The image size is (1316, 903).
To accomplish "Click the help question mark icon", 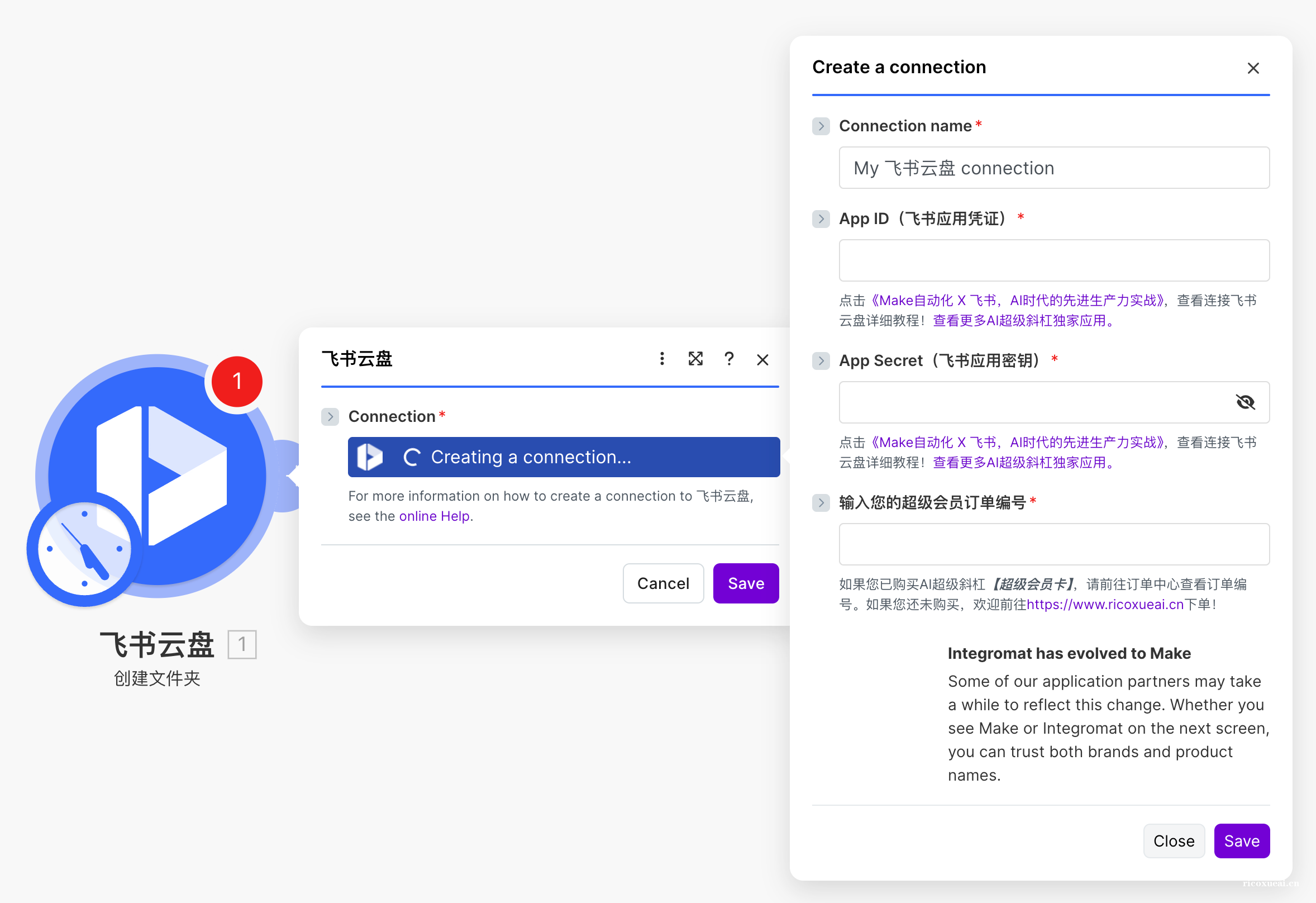I will [x=729, y=359].
